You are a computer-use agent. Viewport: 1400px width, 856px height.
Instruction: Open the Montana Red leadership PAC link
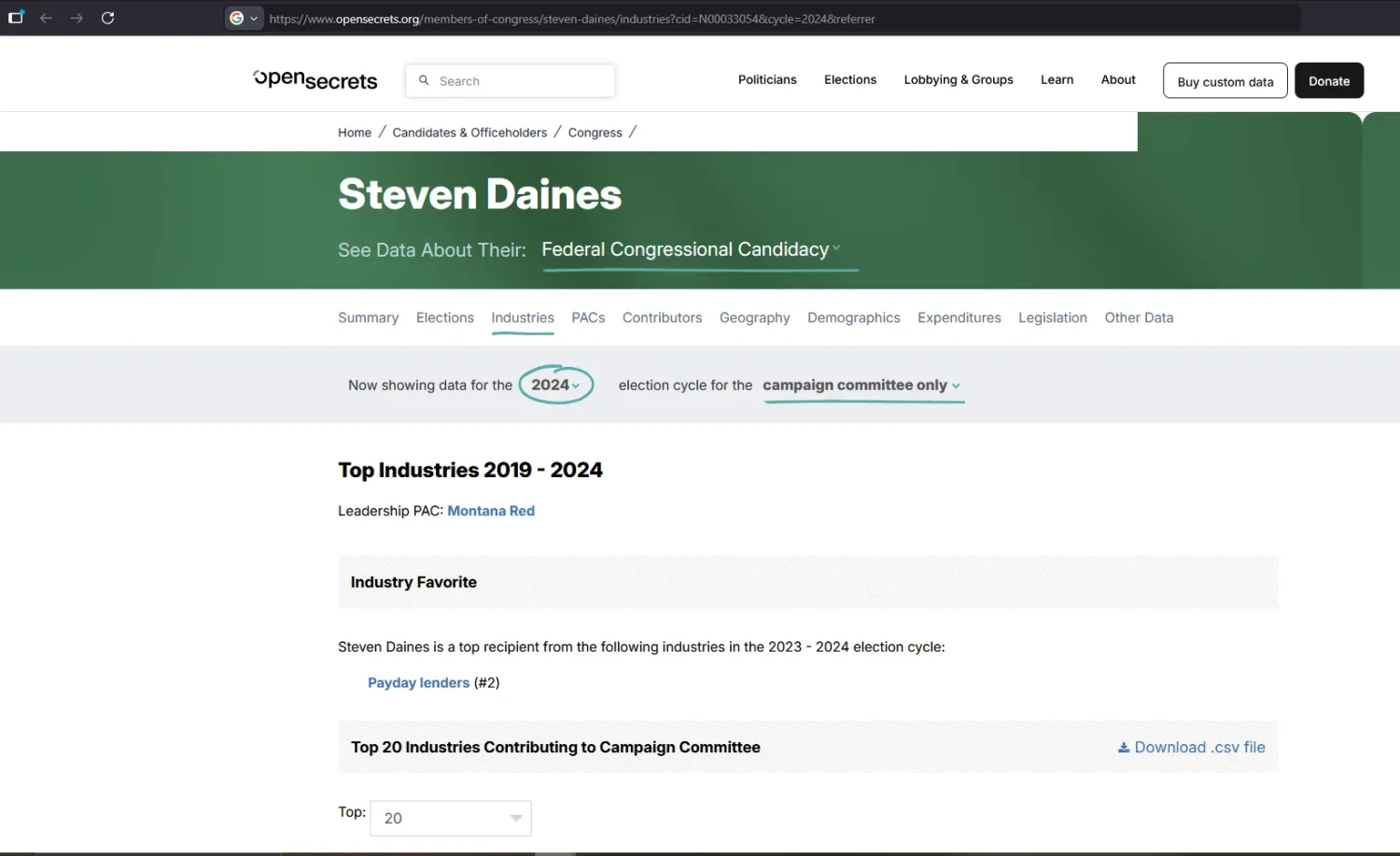(491, 511)
